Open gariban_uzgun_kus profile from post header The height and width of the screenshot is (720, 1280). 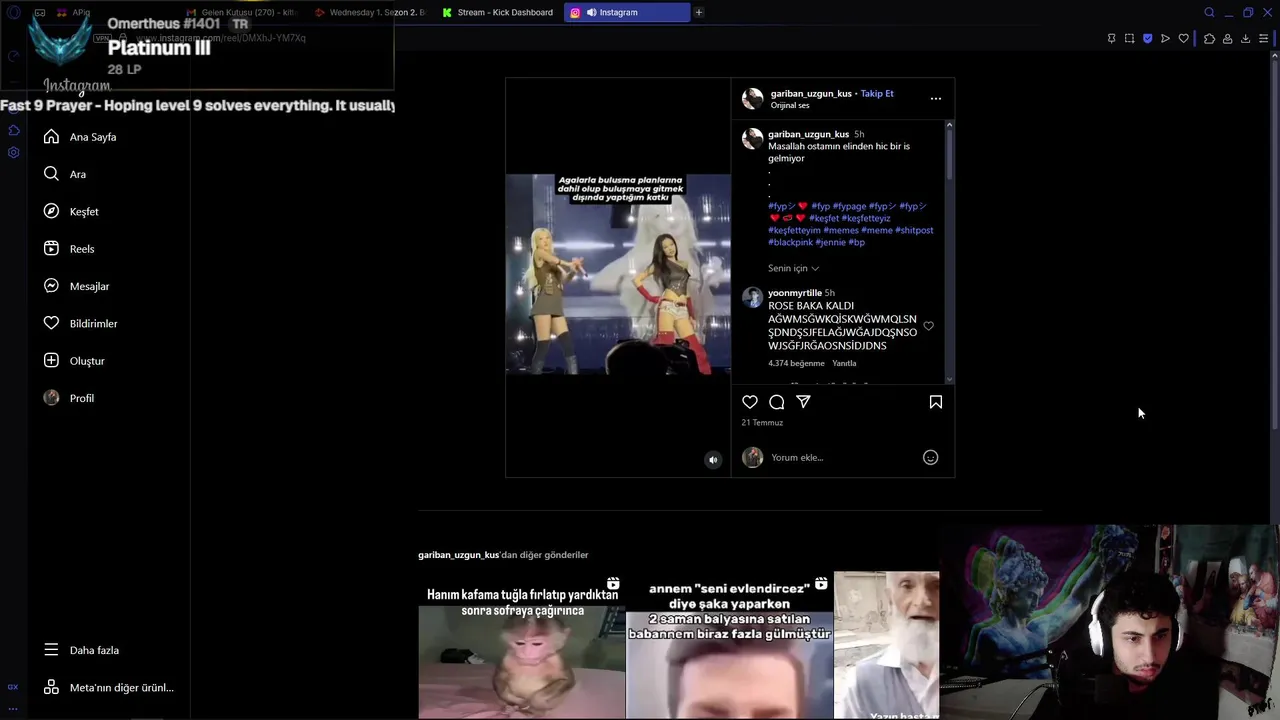coord(811,93)
